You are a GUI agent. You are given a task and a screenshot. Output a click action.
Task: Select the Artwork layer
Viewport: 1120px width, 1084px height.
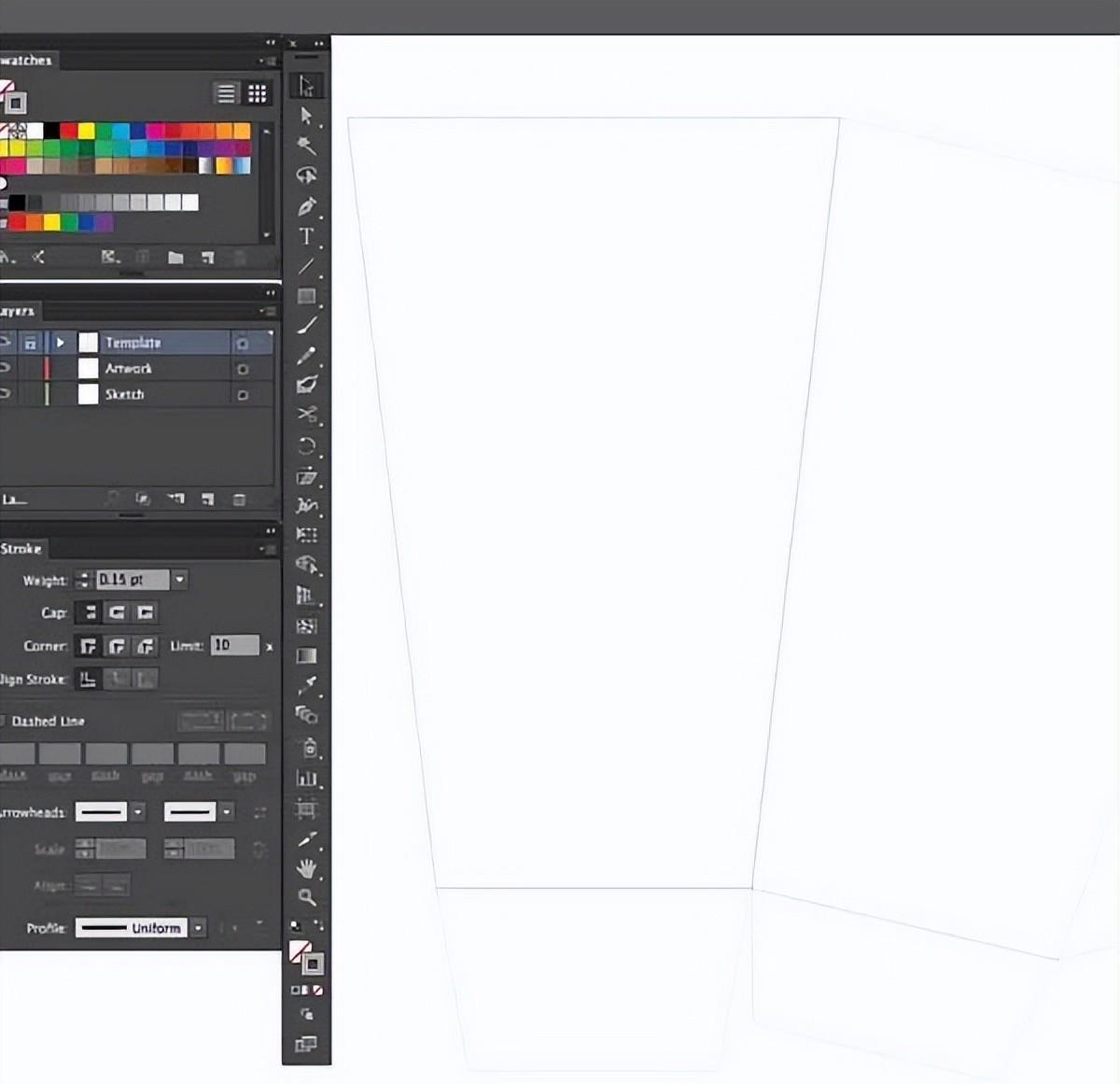click(129, 369)
